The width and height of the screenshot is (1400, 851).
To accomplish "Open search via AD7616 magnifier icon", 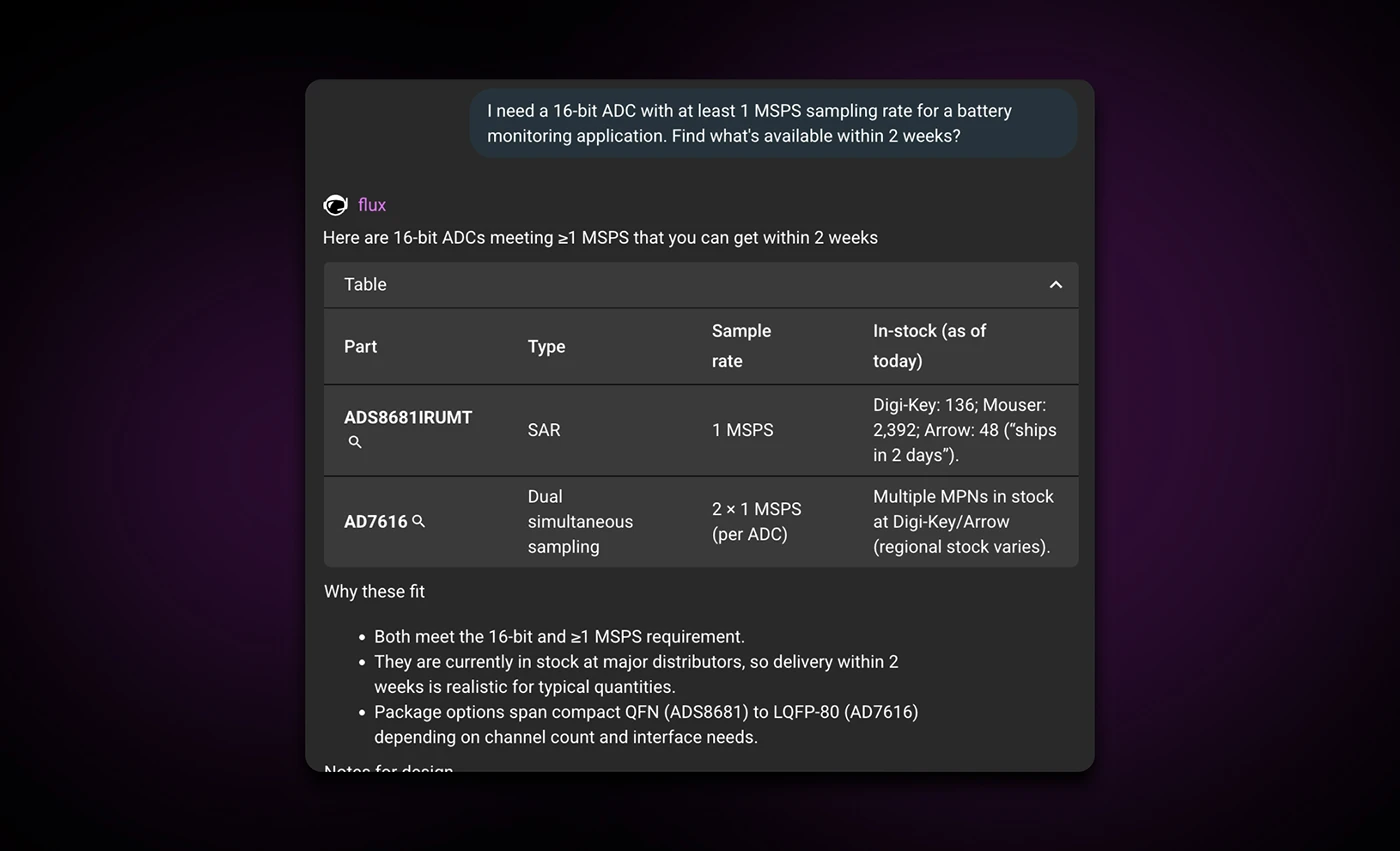I will point(419,521).
